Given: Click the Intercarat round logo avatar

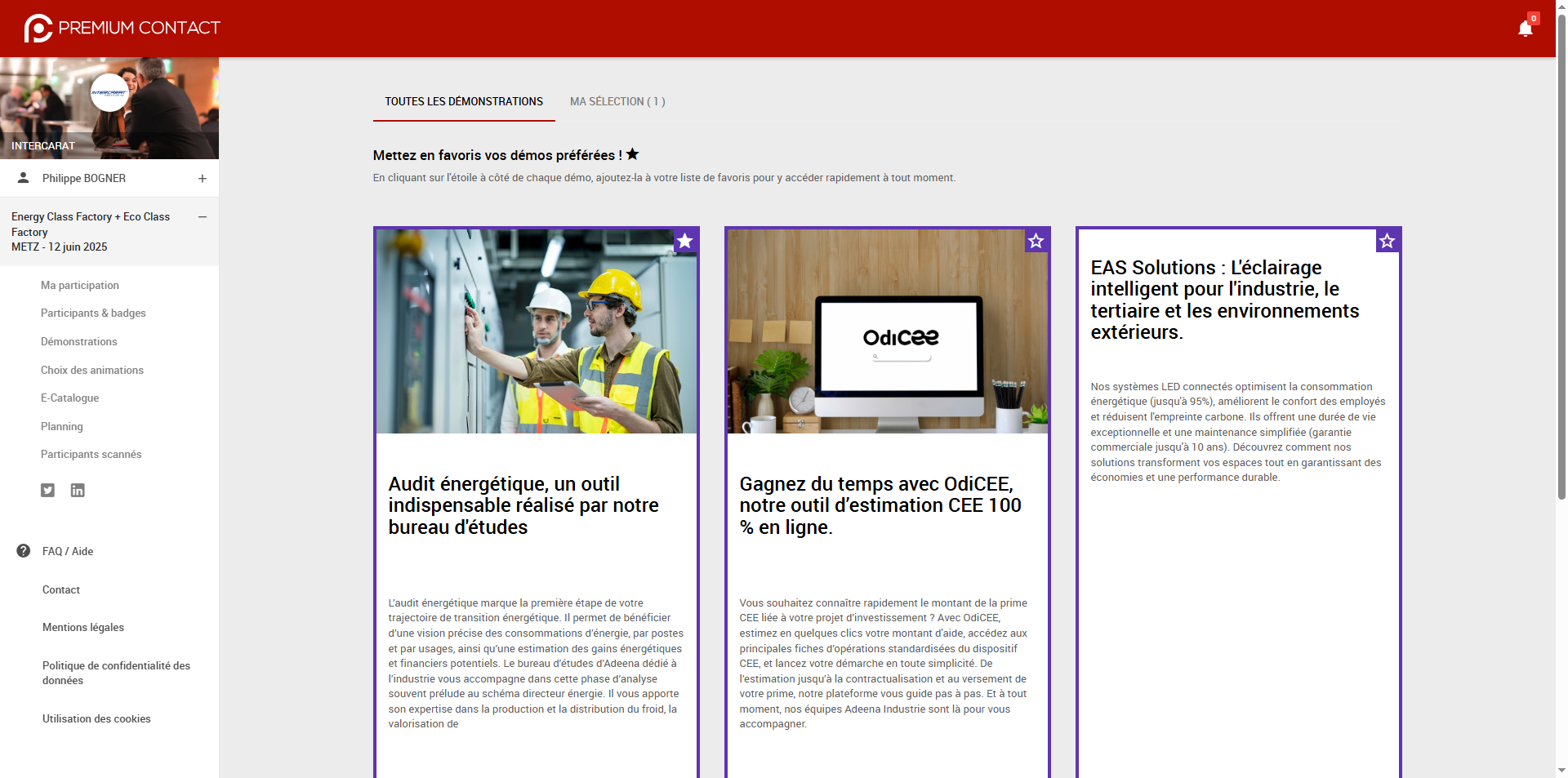Looking at the screenshot, I should pyautogui.click(x=109, y=92).
